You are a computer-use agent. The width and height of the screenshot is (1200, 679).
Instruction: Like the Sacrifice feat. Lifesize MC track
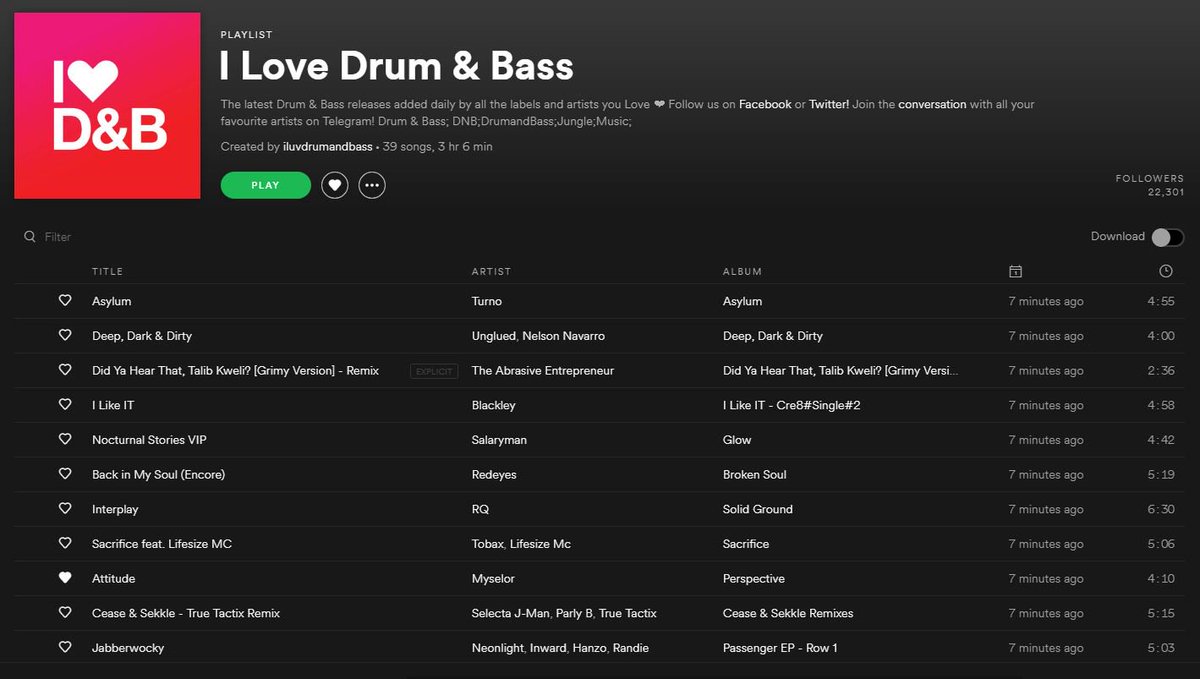[65, 543]
